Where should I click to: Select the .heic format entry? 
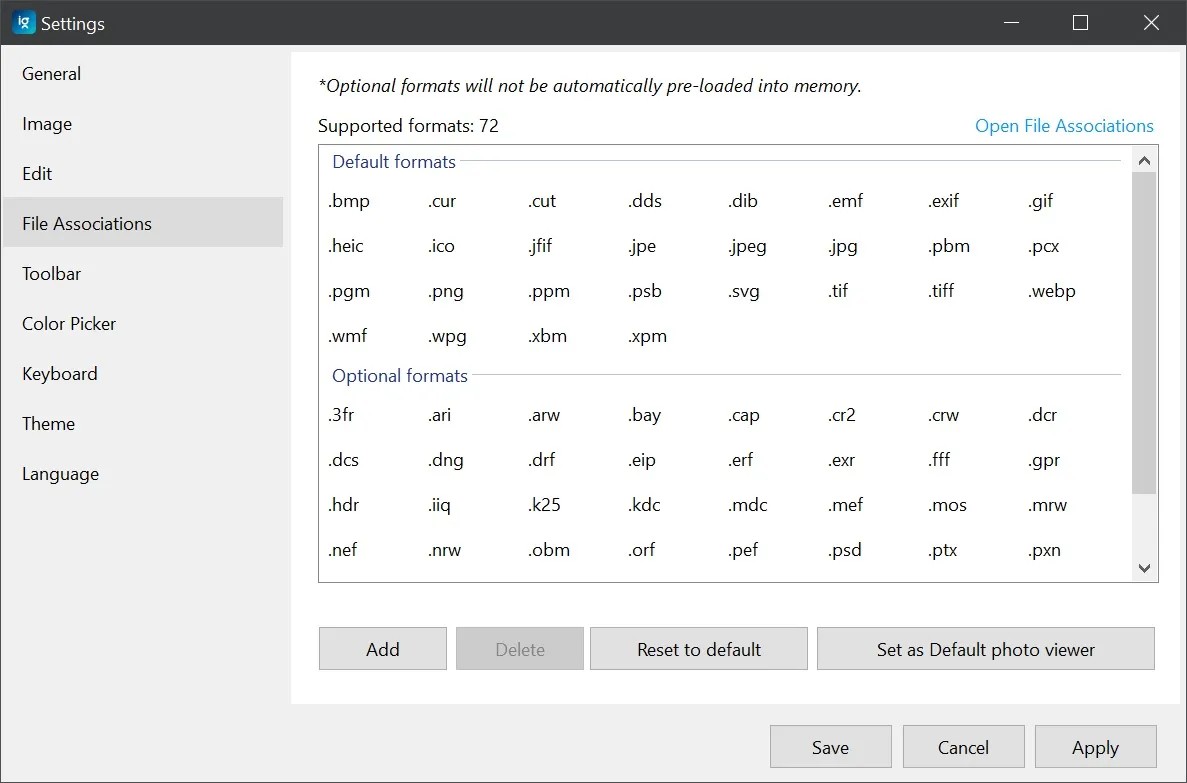point(346,246)
